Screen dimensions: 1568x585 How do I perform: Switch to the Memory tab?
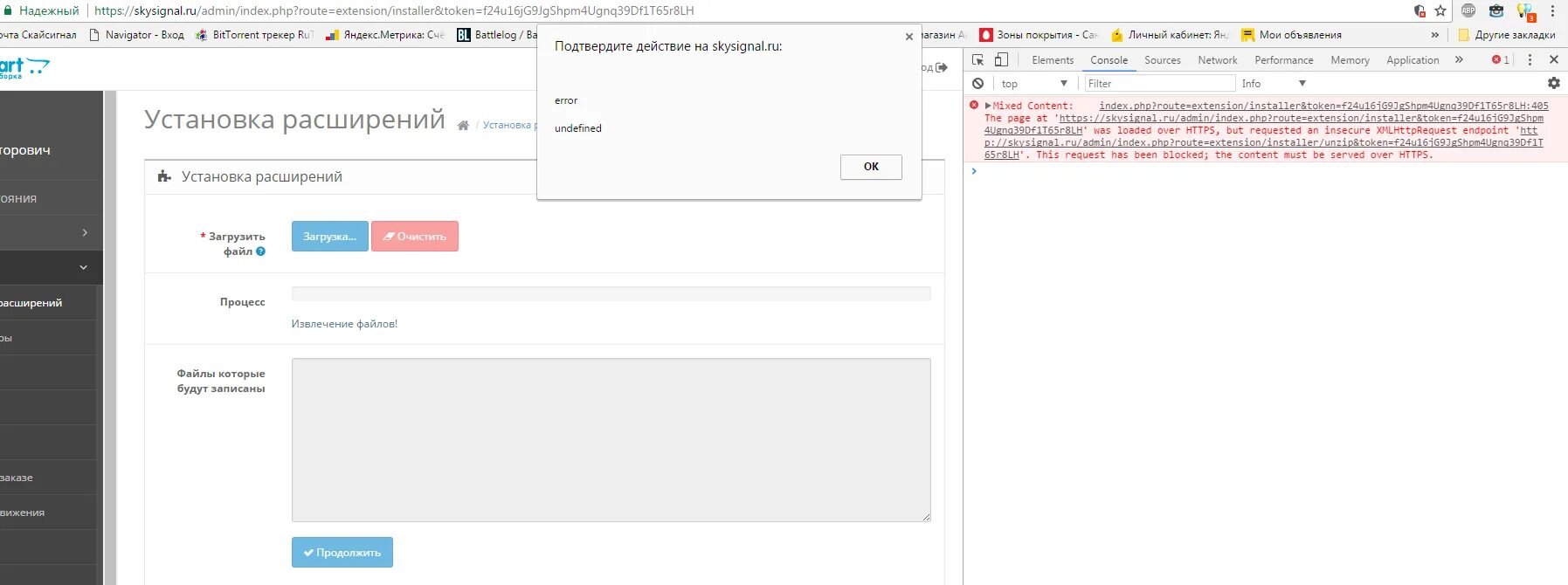click(1350, 59)
